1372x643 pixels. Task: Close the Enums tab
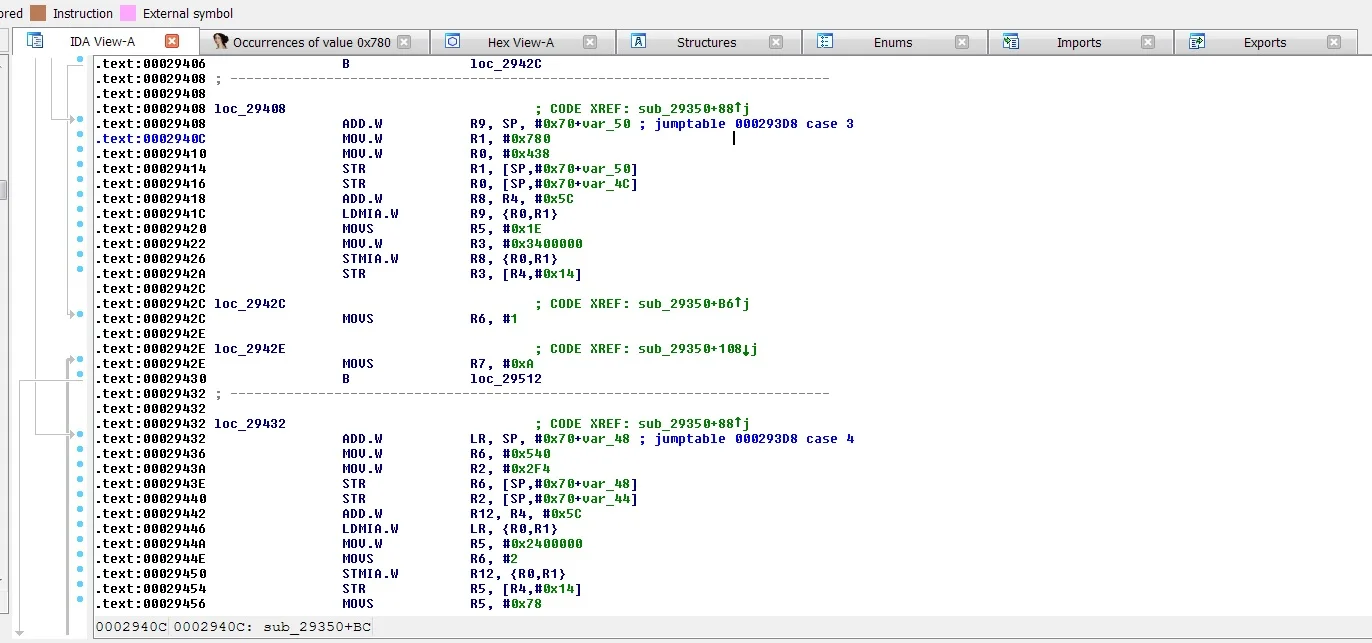point(962,42)
